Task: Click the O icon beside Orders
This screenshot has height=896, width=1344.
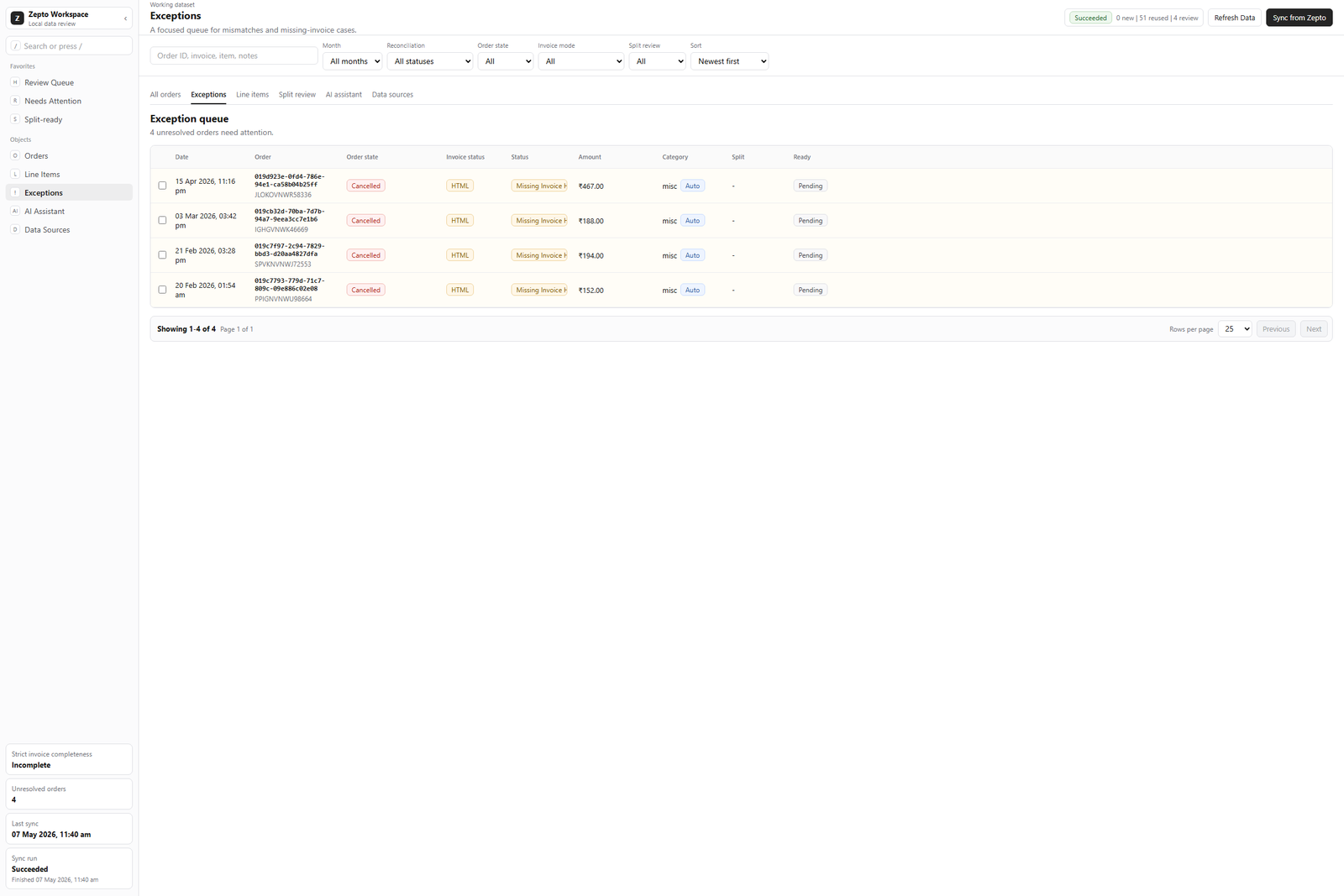Action: point(15,155)
